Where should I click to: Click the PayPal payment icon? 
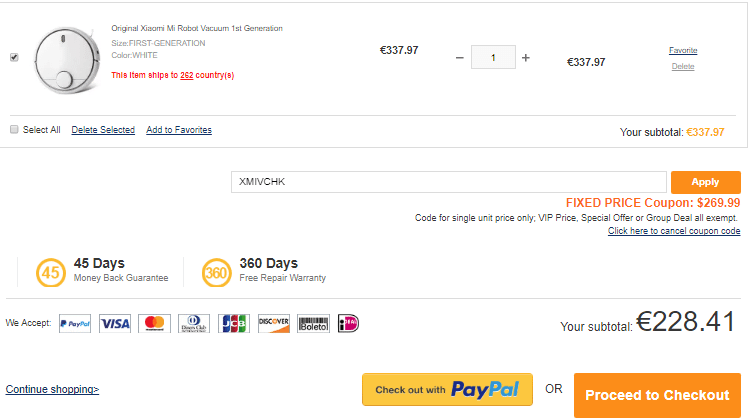tap(75, 324)
